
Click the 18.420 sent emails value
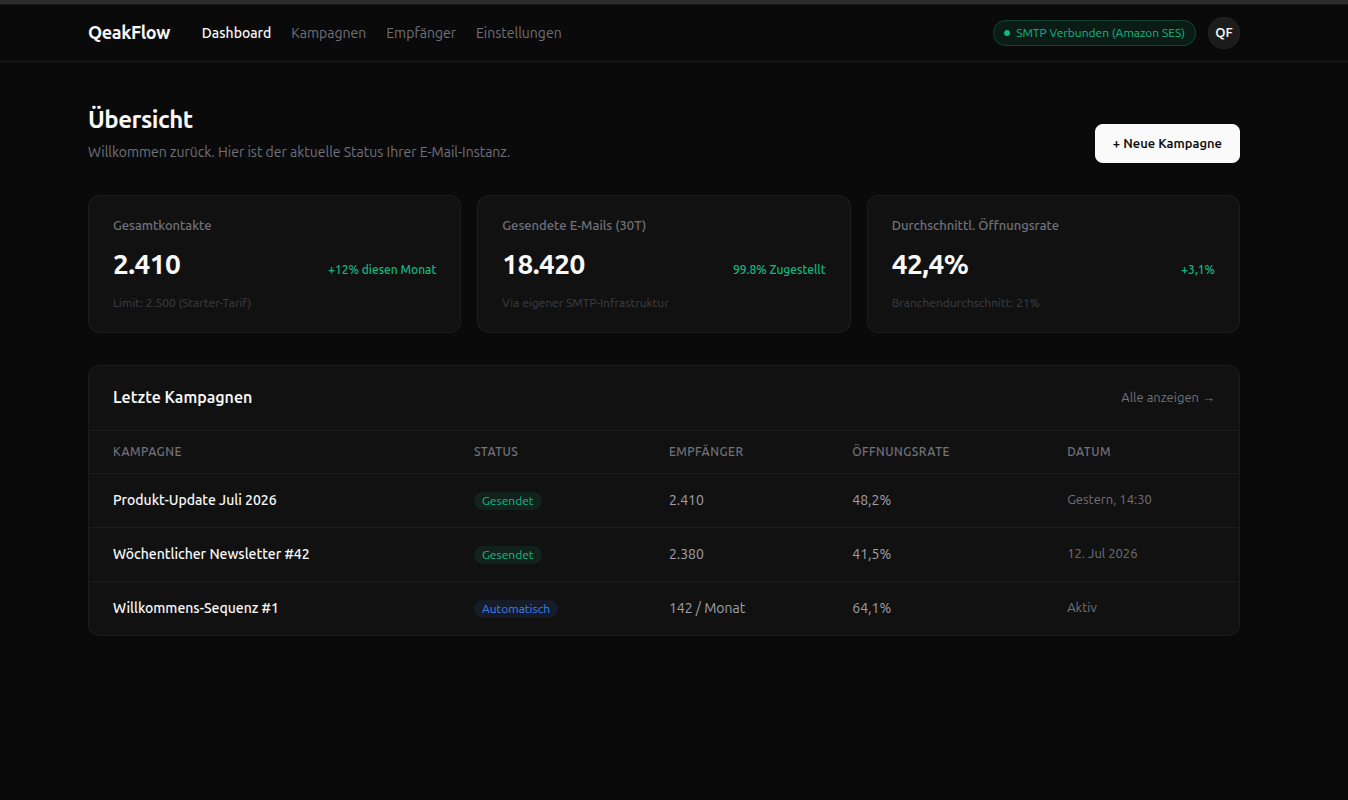pos(544,265)
